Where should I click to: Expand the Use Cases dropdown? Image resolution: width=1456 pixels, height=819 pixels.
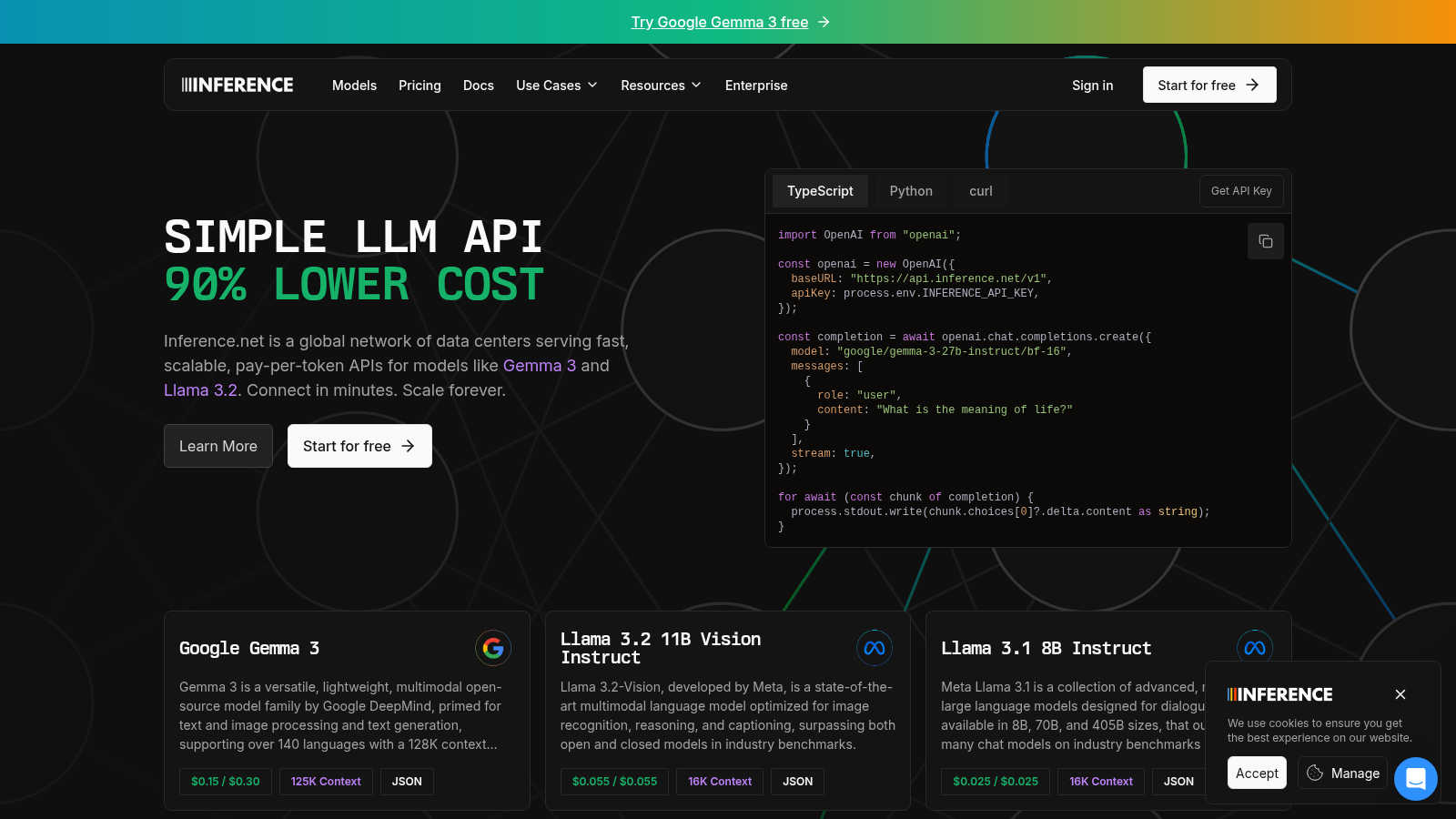tap(557, 85)
